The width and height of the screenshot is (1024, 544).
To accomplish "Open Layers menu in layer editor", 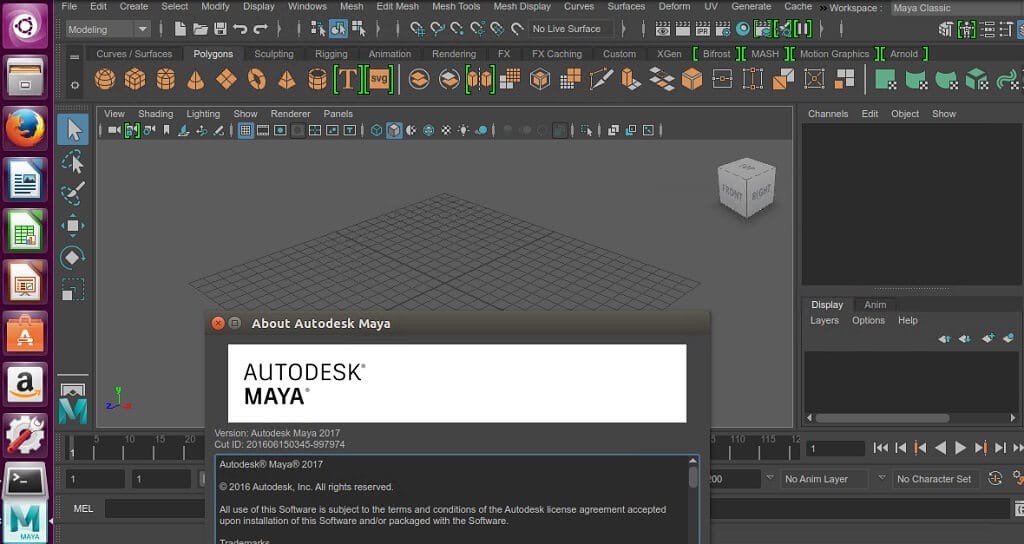I will coord(824,321).
